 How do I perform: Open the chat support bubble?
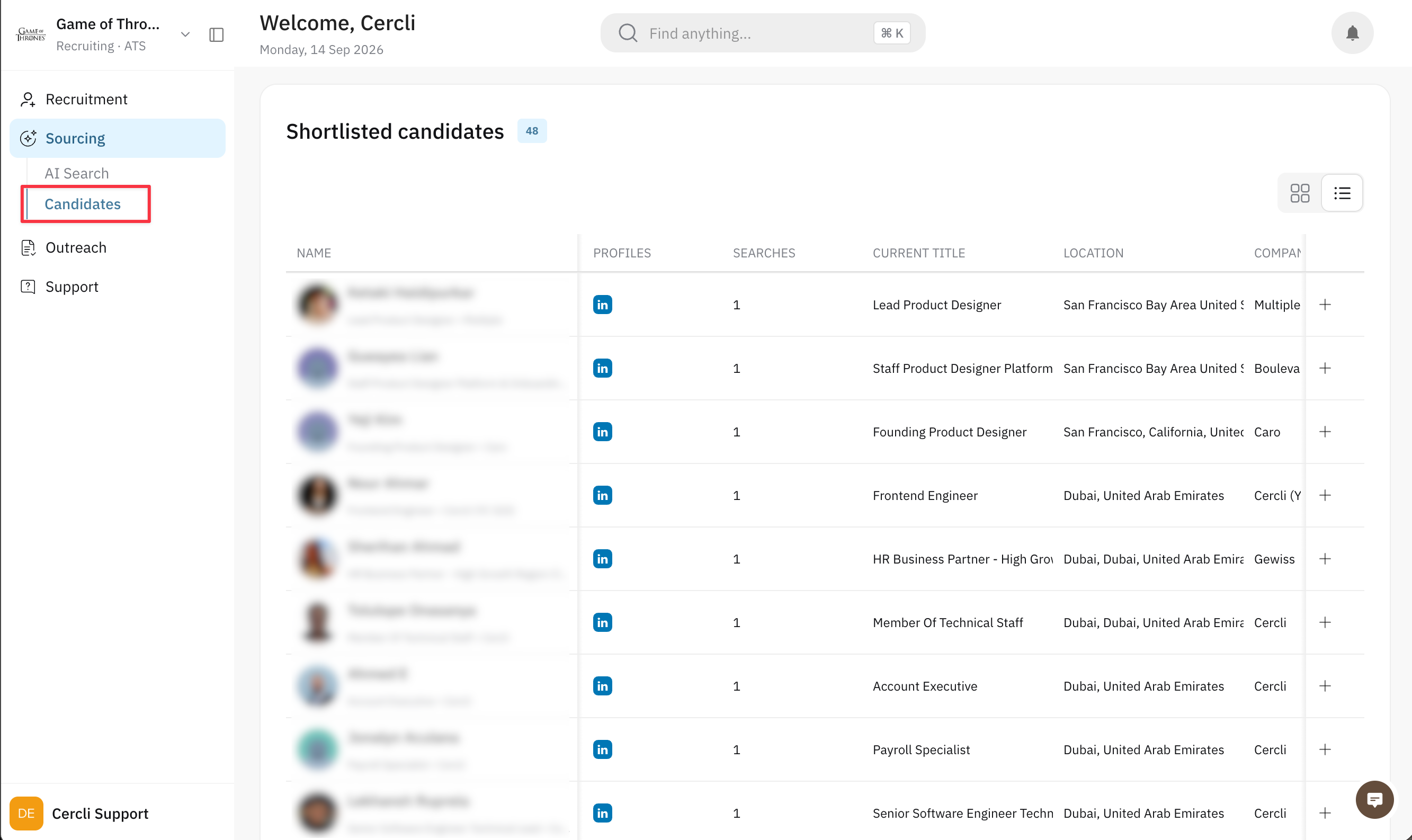coord(1374,799)
